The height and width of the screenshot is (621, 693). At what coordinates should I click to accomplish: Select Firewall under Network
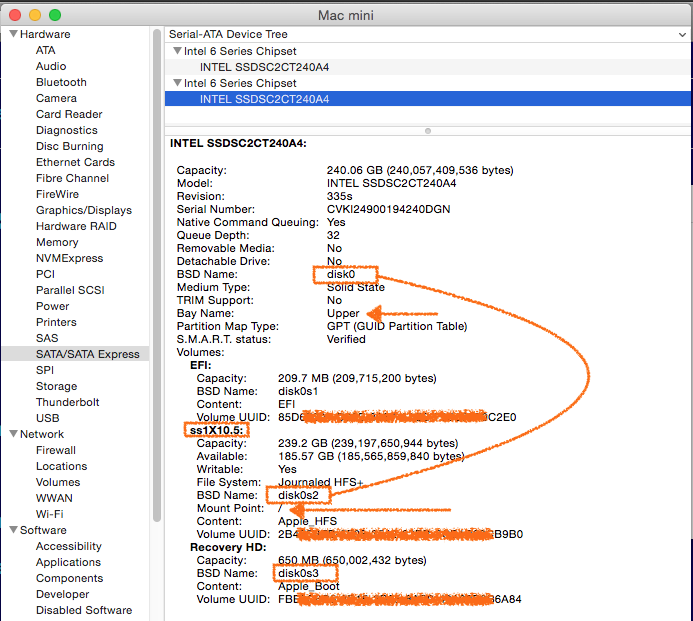click(x=58, y=450)
